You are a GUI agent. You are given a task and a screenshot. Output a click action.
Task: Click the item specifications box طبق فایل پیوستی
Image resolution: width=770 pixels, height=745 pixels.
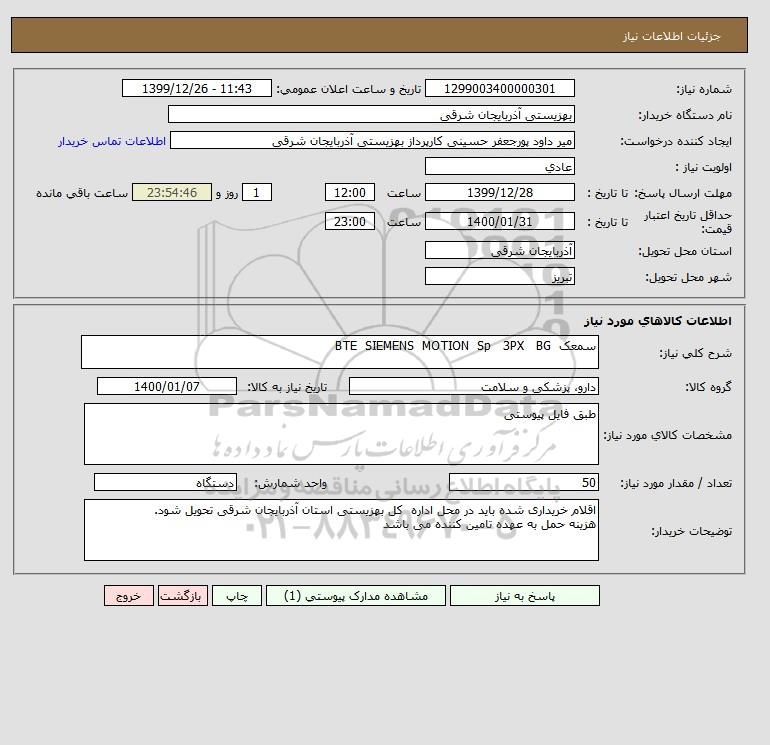[x=341, y=434]
